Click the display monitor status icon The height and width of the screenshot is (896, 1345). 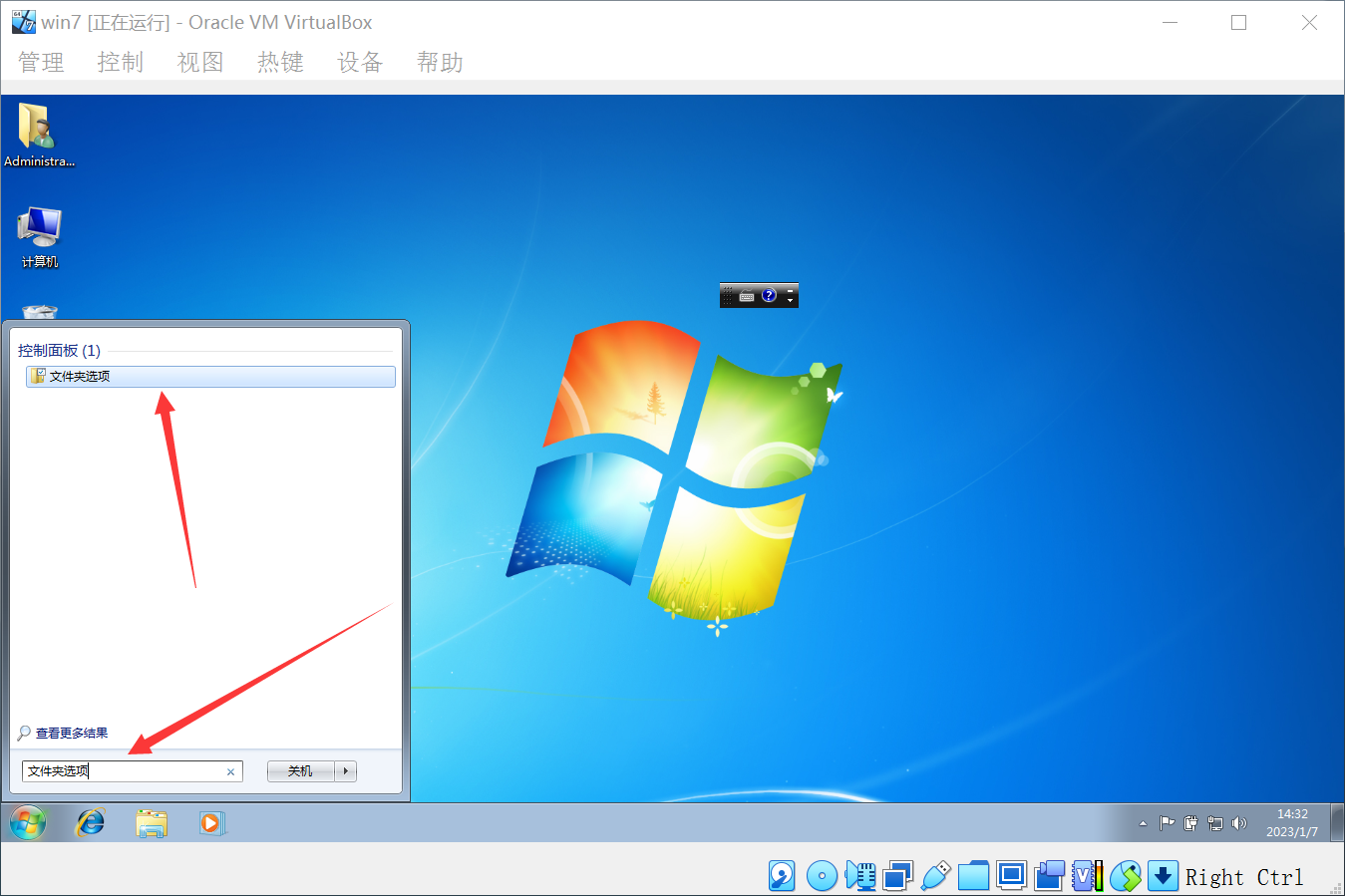click(x=1011, y=876)
